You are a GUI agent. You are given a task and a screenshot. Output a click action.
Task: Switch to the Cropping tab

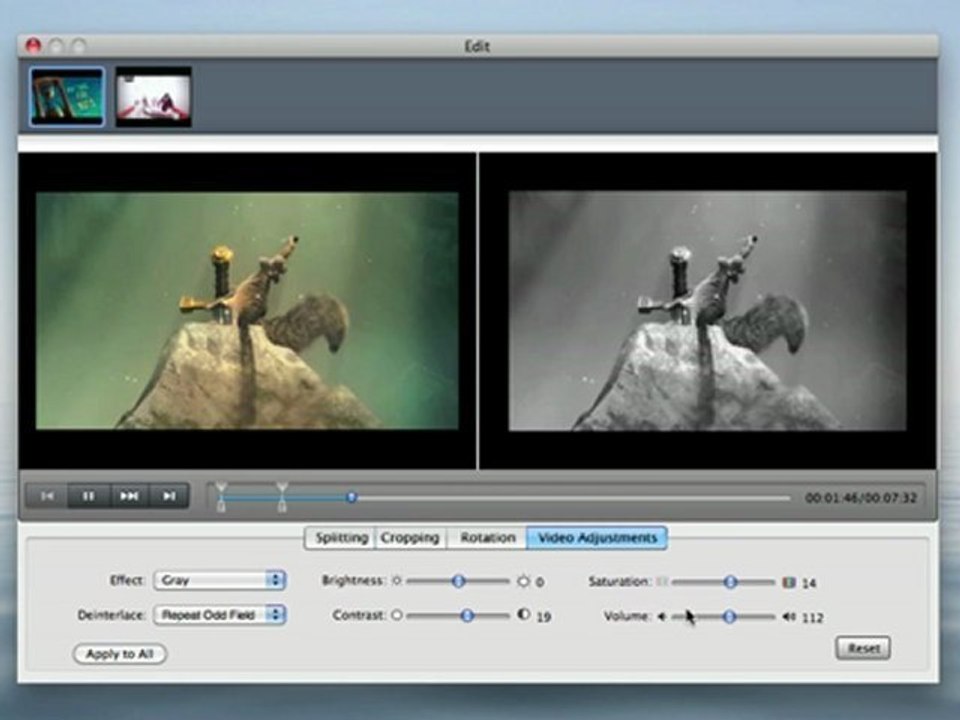(x=410, y=538)
